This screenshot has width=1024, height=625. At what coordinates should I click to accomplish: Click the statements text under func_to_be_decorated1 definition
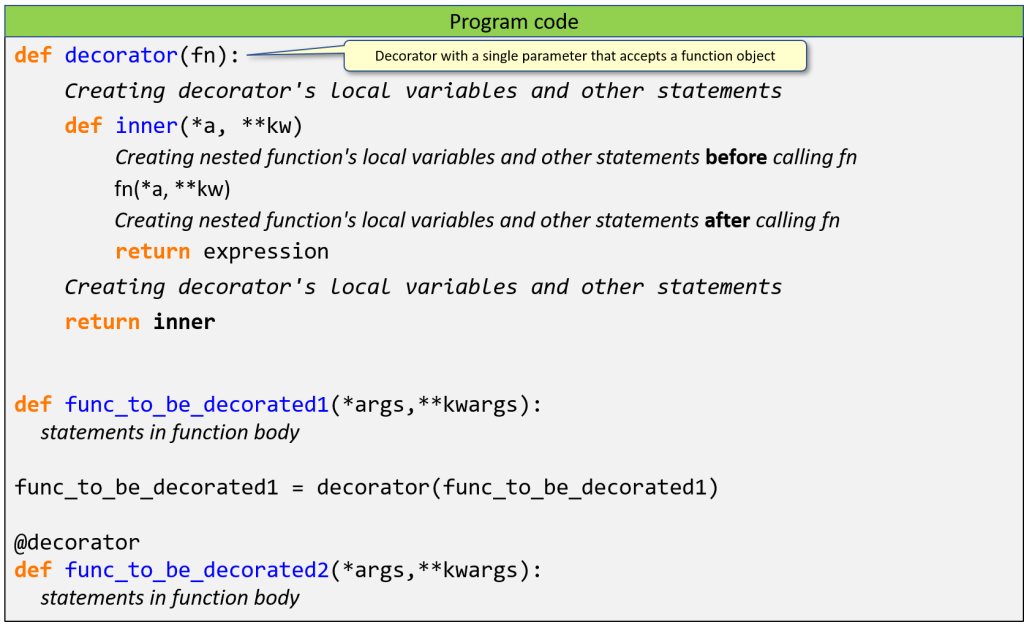coord(170,433)
